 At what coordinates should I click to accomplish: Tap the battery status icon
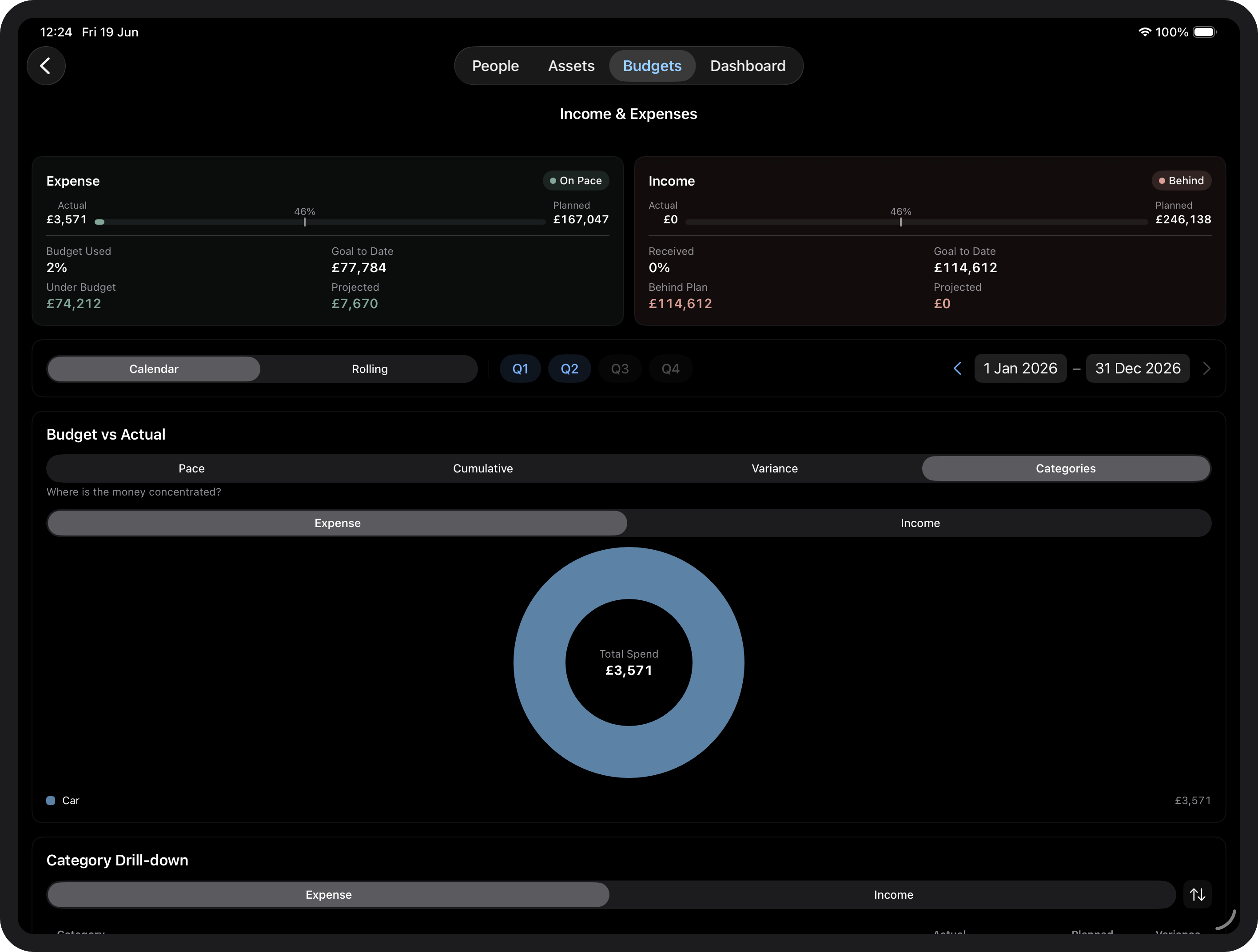tap(1205, 32)
